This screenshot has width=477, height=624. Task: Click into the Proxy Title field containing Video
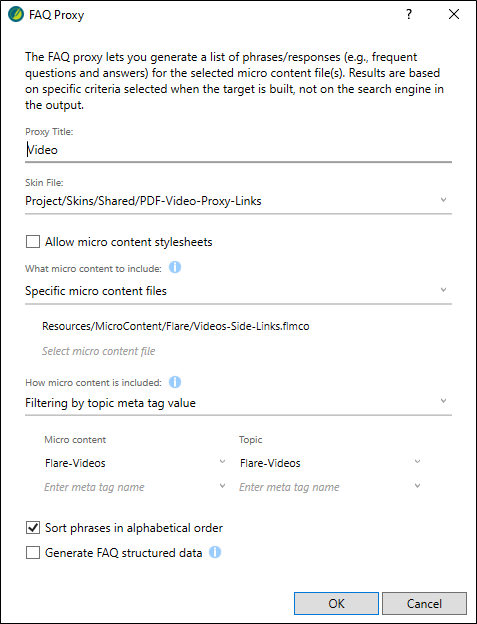coord(238,150)
